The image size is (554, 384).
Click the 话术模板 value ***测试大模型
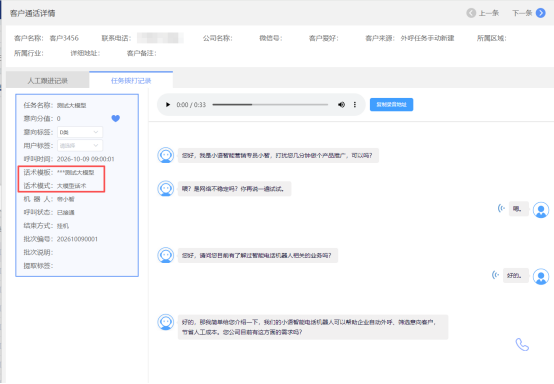pos(76,172)
